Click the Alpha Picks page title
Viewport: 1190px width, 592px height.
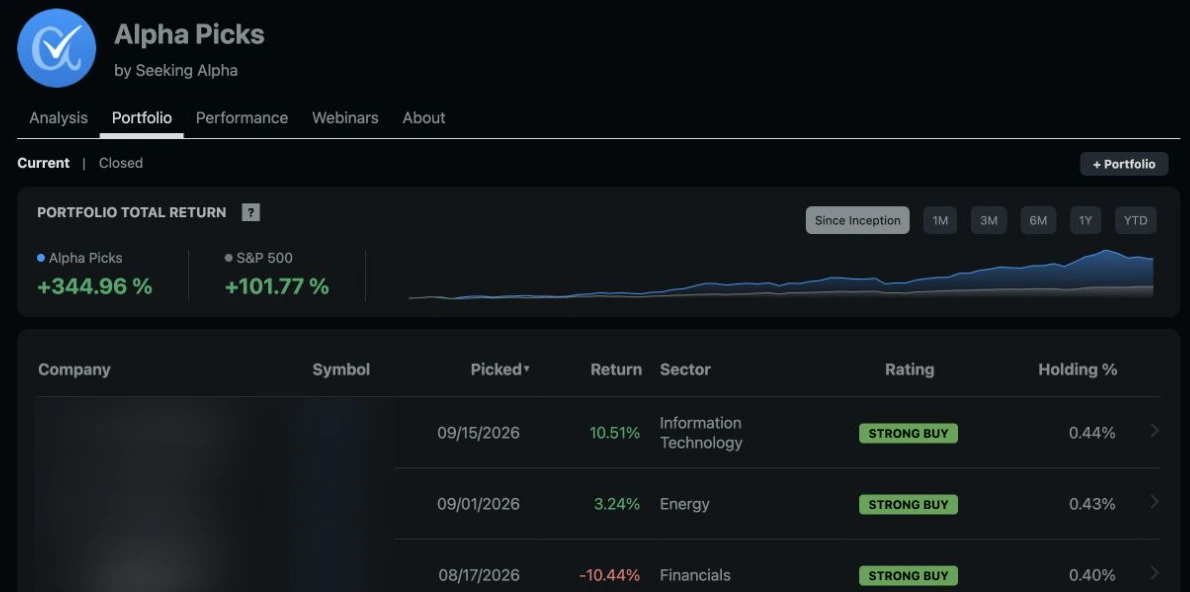[189, 34]
